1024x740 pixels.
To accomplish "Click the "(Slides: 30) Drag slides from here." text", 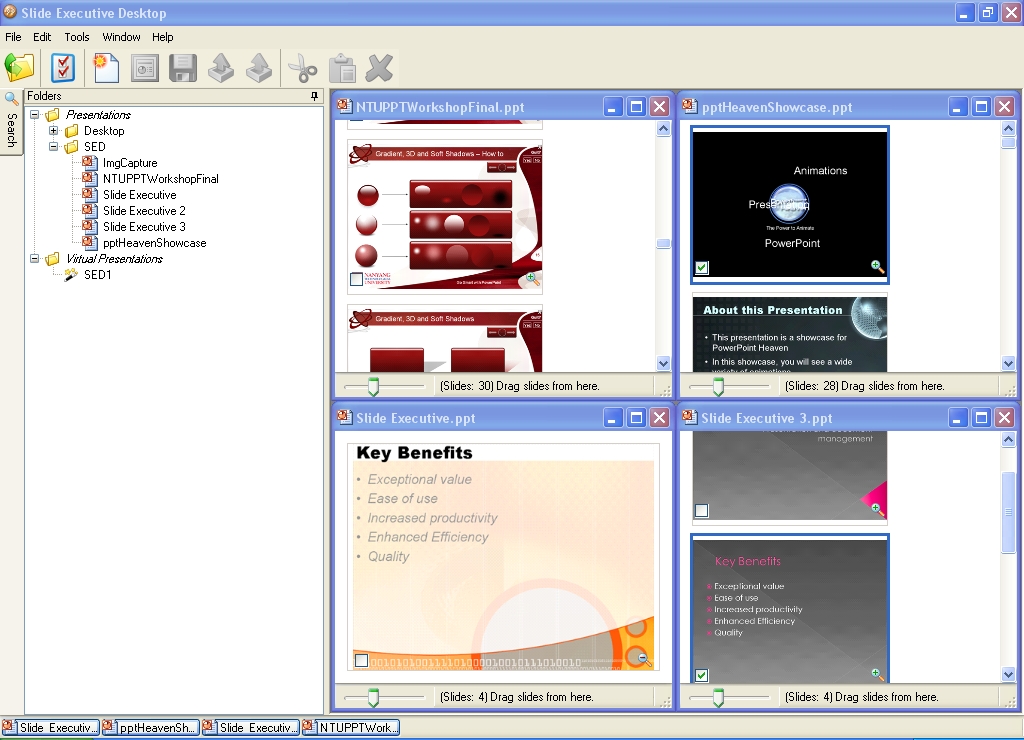I will pyautogui.click(x=519, y=386).
